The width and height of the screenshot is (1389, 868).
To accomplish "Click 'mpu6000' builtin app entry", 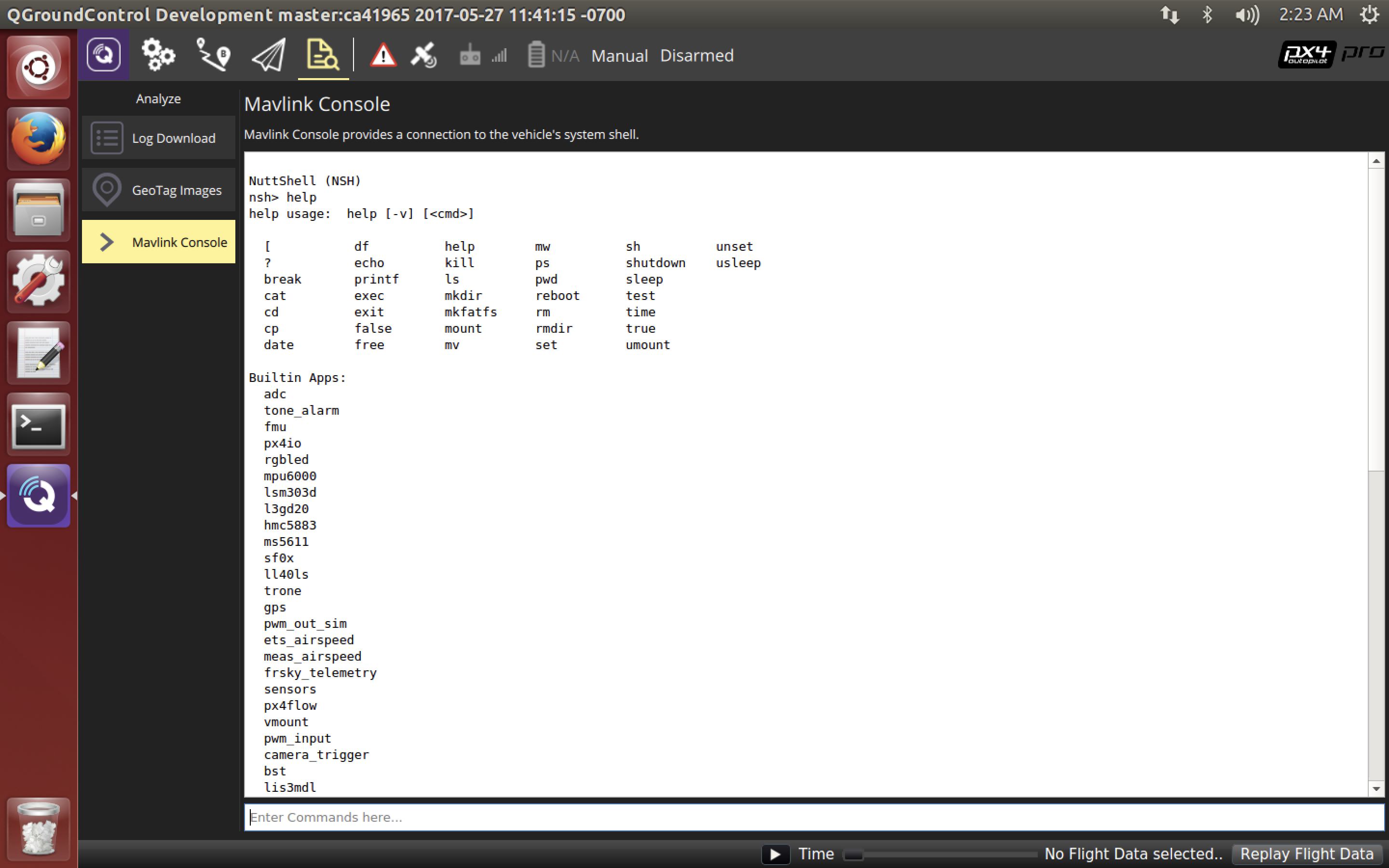I will click(290, 476).
